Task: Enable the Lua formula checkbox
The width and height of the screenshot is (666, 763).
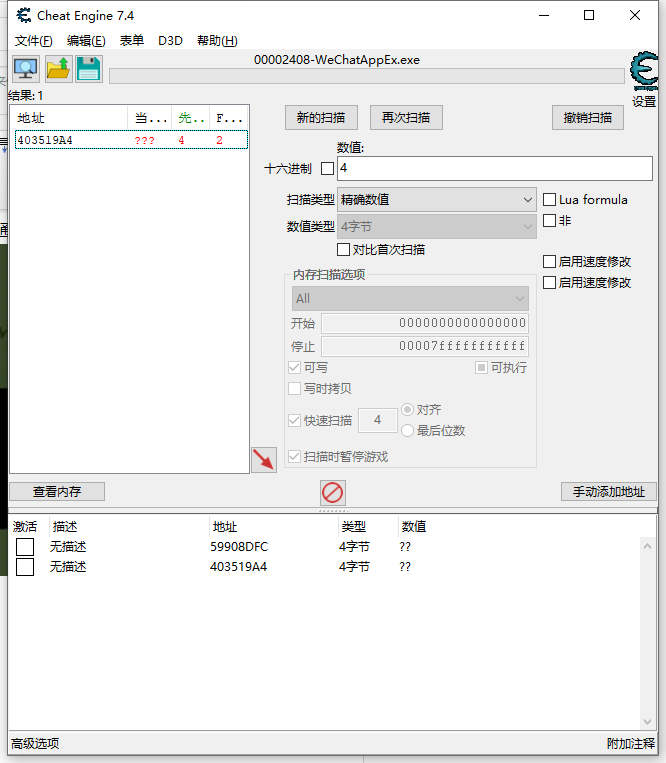Action: (549, 200)
